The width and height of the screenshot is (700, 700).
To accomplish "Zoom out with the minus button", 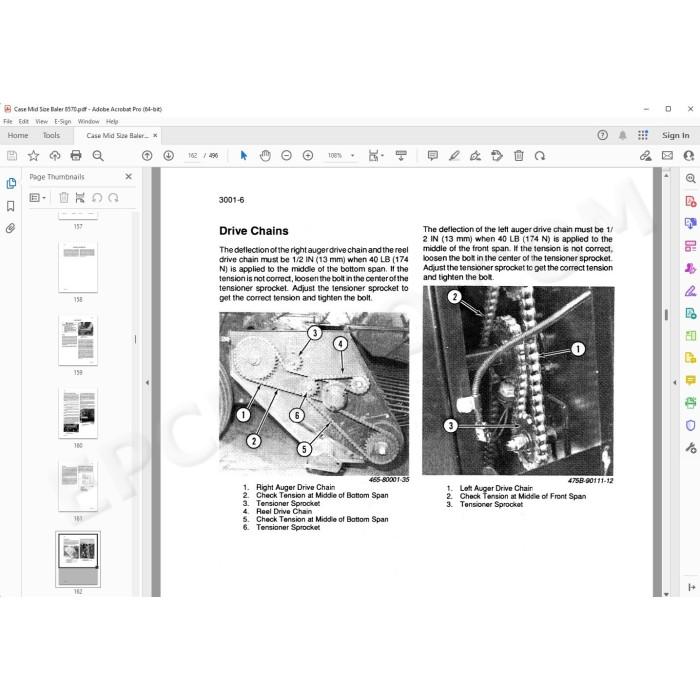I will coord(287,155).
